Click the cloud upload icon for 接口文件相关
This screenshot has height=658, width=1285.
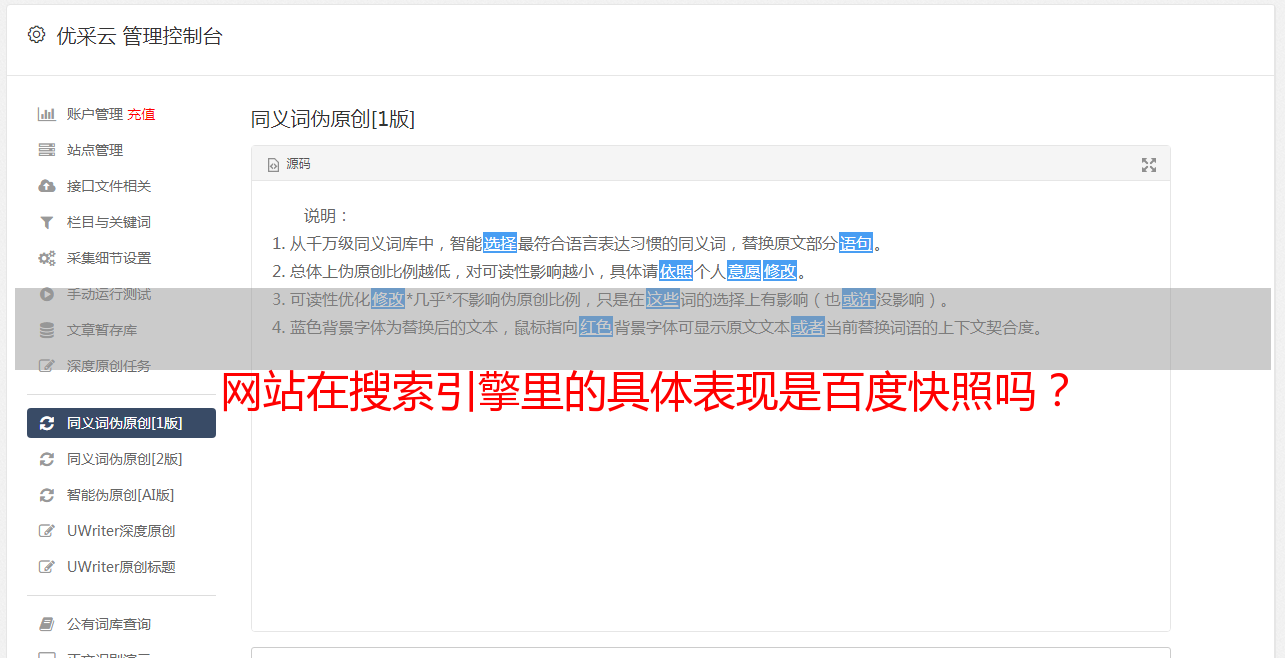click(x=46, y=186)
